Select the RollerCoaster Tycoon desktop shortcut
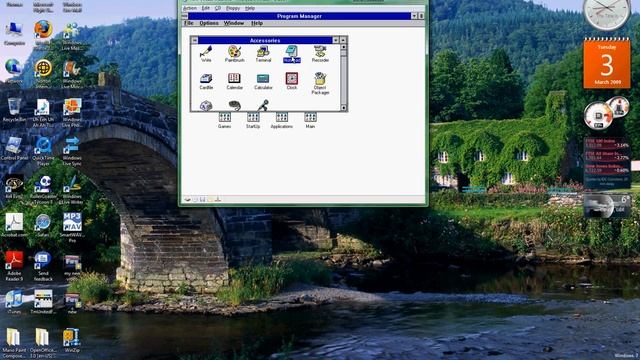The height and width of the screenshot is (360, 640). tap(43, 190)
